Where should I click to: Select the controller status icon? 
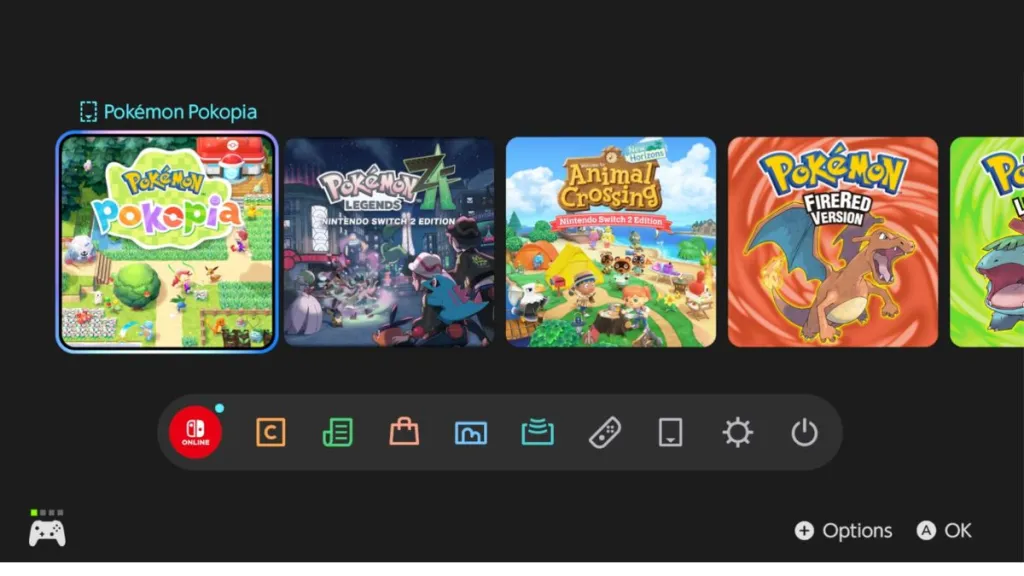47,528
